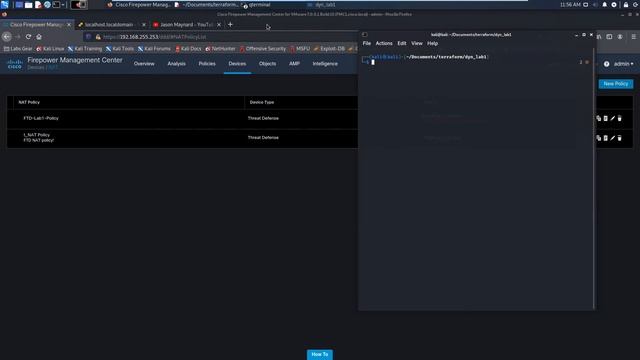Image resolution: width=640 pixels, height=360 pixels.
Task: Click the terminal window menu icon
Action: (365, 35)
